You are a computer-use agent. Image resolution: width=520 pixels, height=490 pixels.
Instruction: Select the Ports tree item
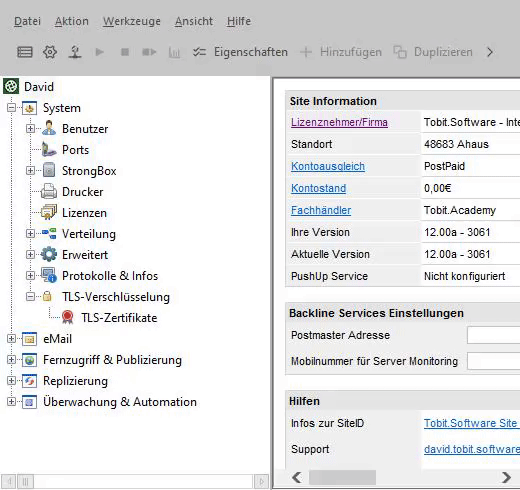(75, 150)
